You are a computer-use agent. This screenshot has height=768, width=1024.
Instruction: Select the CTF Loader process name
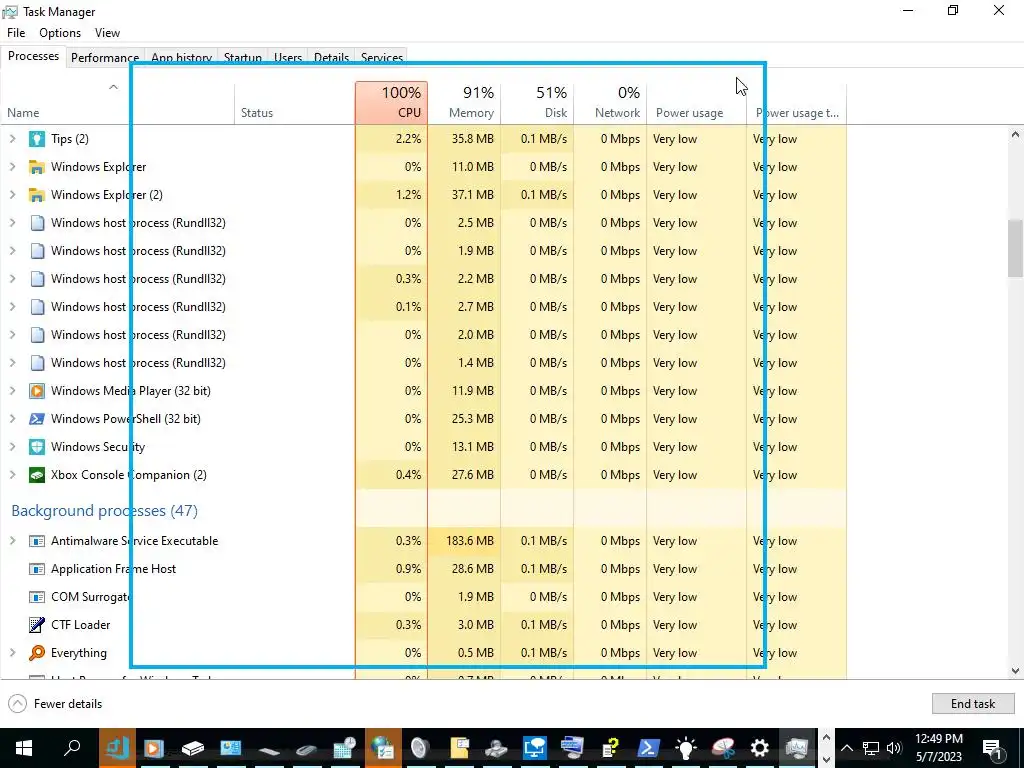coord(80,625)
